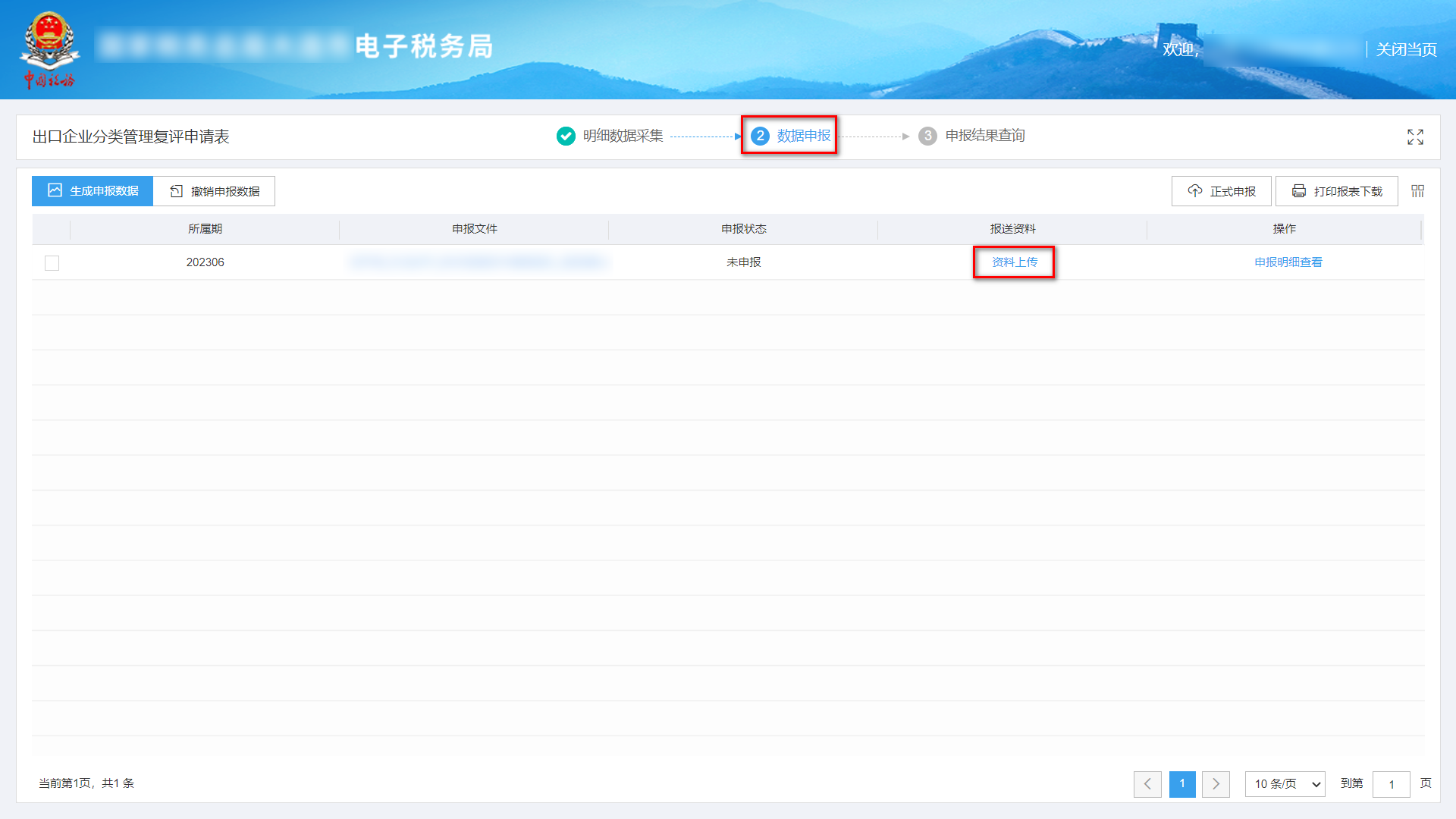Click the undo arrow icon on 撤销申报数据
Screen dimensions: 1456x819
point(174,190)
